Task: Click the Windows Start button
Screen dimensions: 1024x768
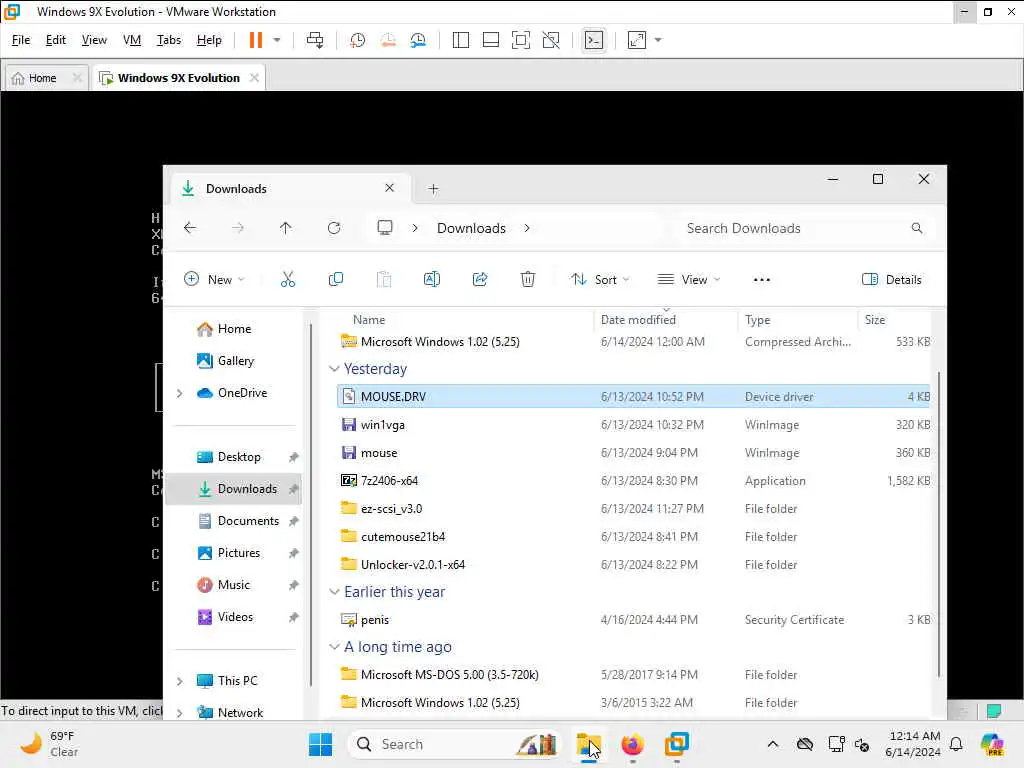Action: point(320,744)
